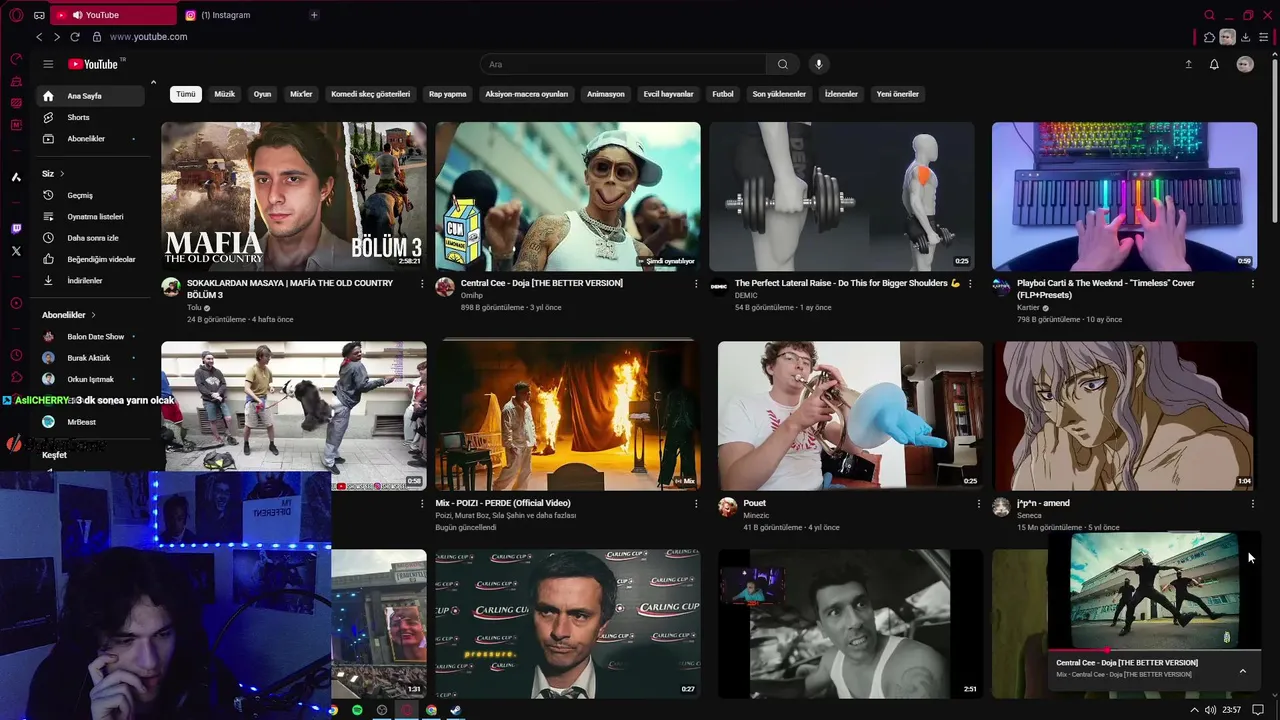Open the Minezic channel link
This screenshot has height=720, width=1280.
pyautogui.click(x=756, y=516)
